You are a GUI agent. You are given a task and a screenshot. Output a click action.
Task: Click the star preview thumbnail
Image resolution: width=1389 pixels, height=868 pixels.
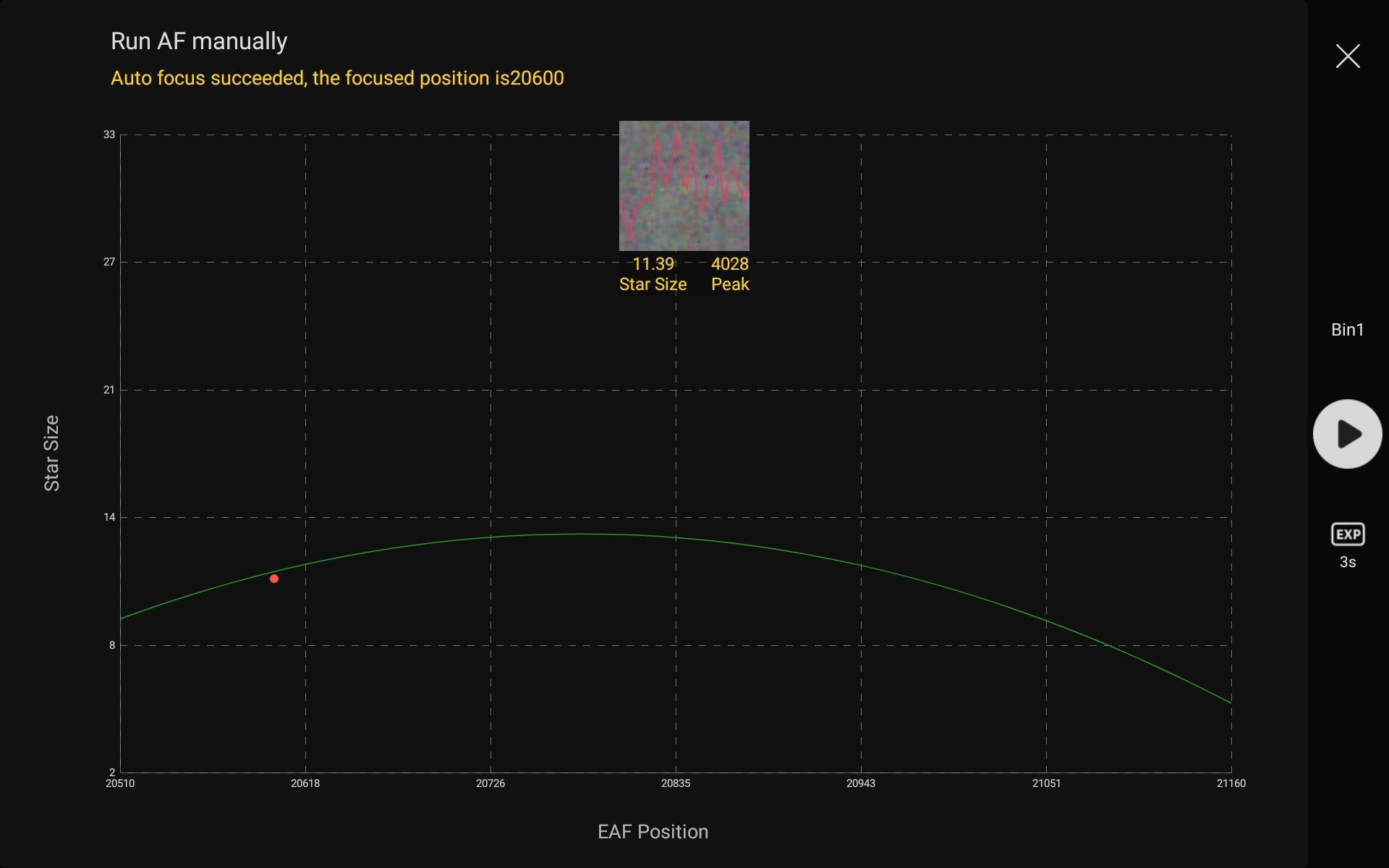684,186
